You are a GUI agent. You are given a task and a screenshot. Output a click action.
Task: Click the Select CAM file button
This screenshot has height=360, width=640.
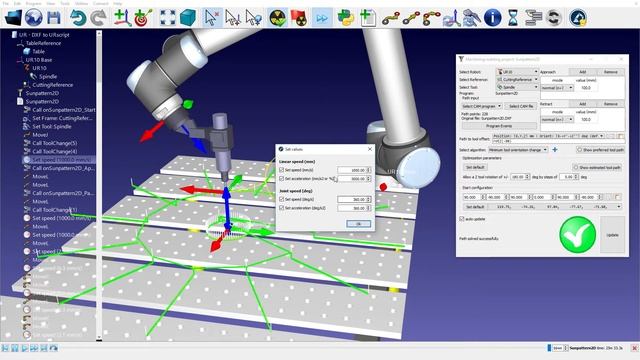coord(521,106)
